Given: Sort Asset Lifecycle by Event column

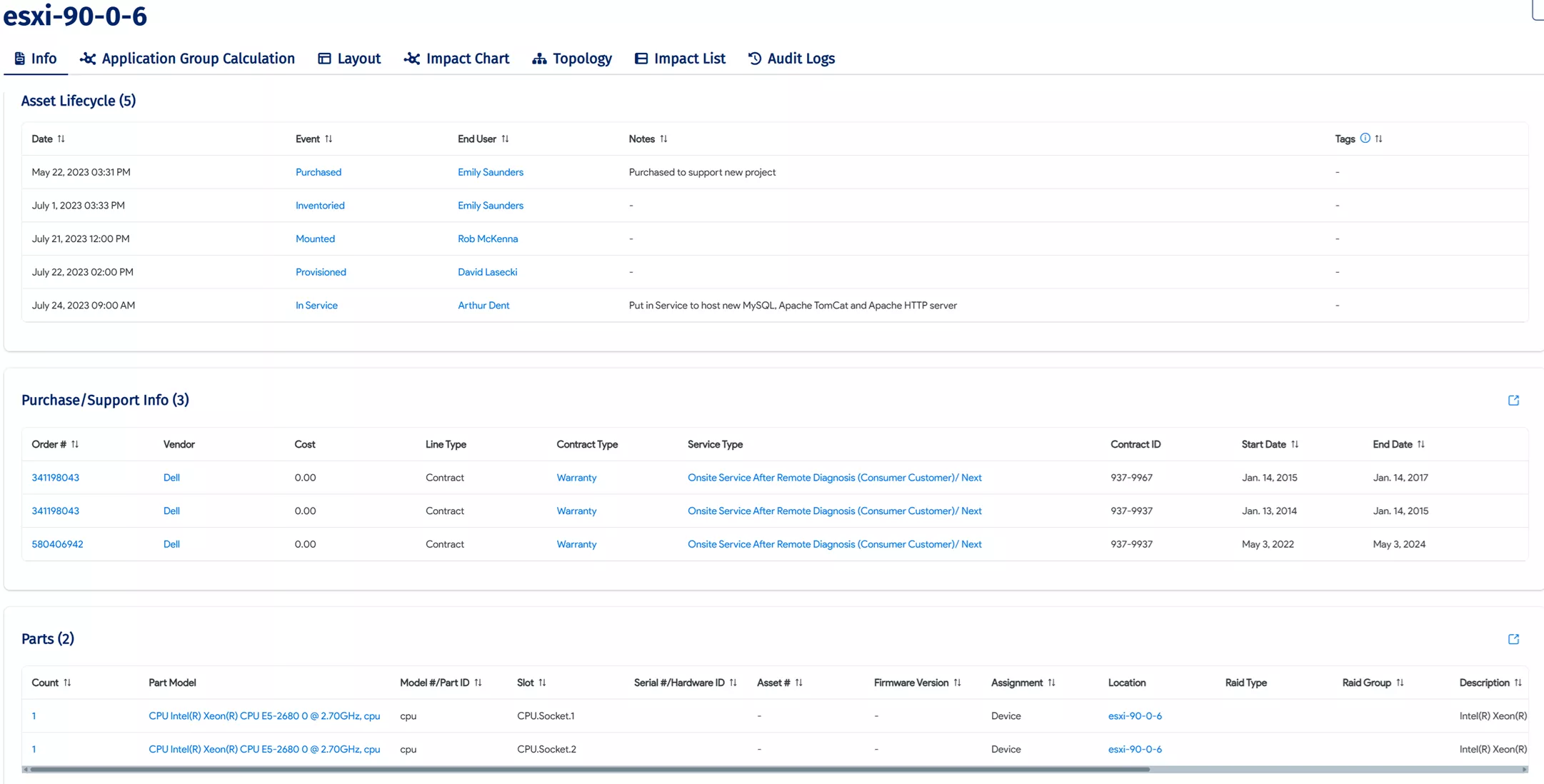Looking at the screenshot, I should pos(329,139).
